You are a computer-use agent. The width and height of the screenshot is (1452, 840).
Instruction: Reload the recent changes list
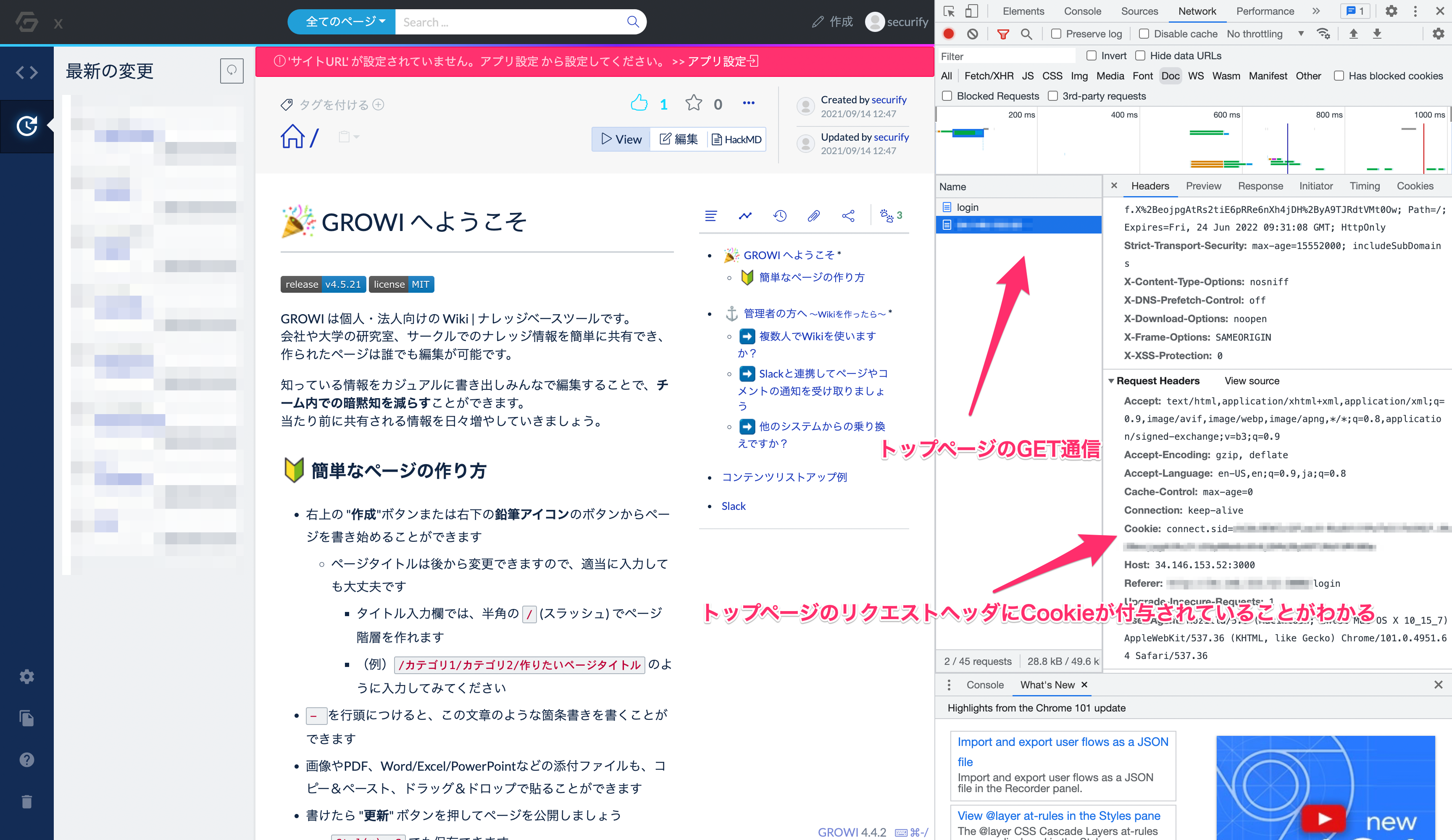(x=231, y=70)
